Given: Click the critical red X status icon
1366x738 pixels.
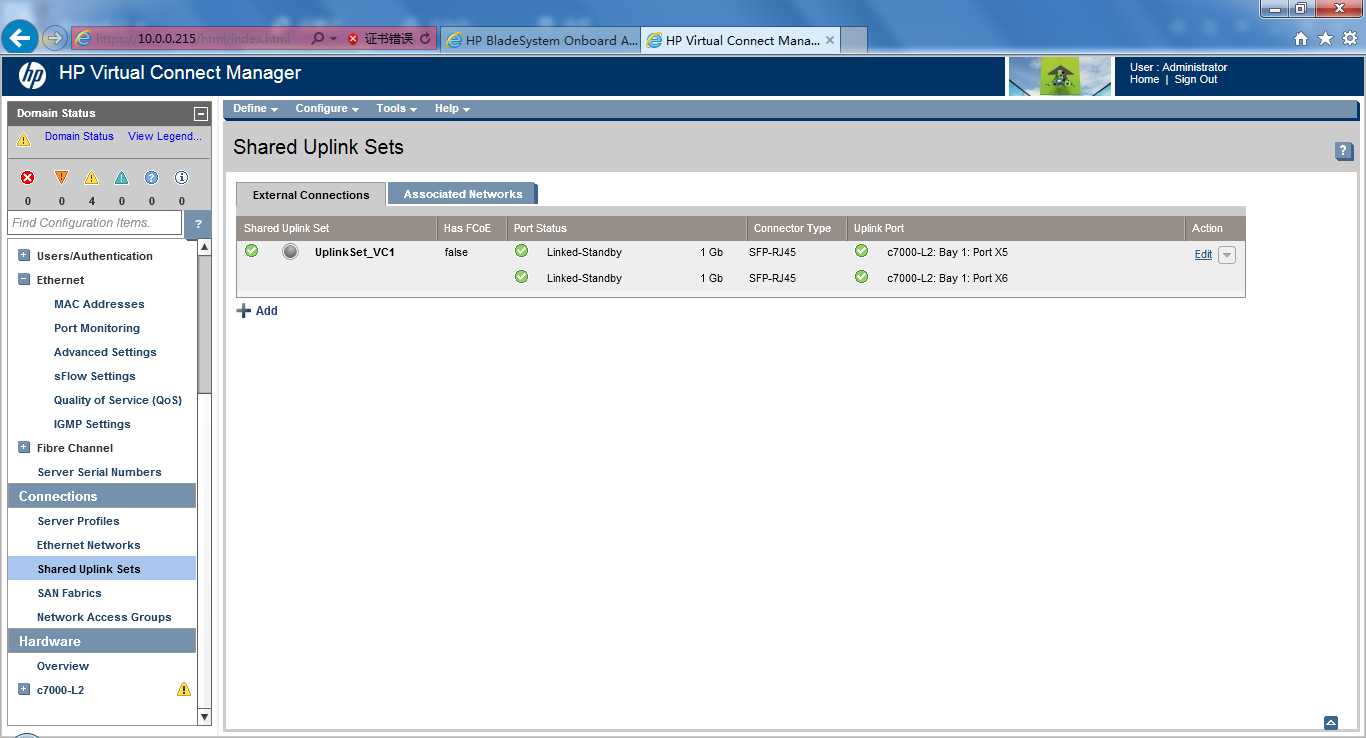Looking at the screenshot, I should [x=28, y=177].
